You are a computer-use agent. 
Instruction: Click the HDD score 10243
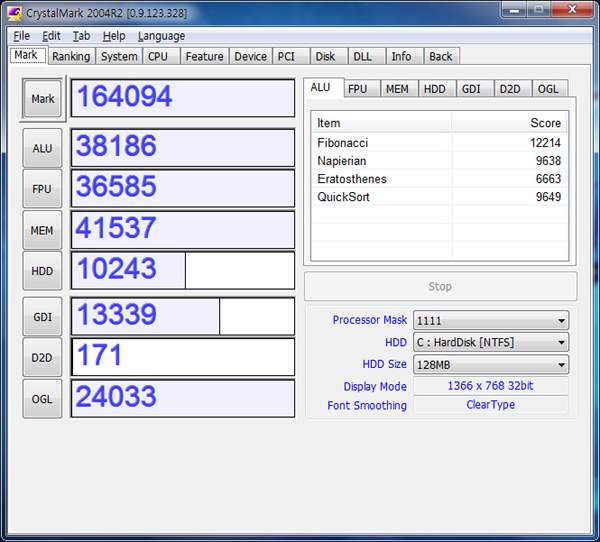coord(117,268)
